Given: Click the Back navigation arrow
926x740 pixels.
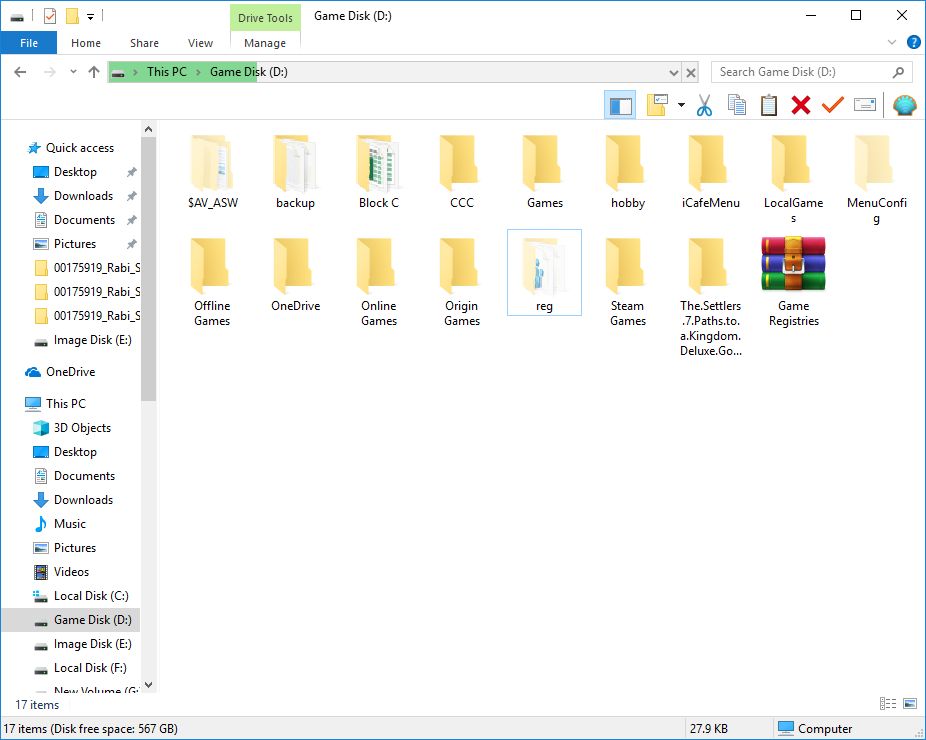Looking at the screenshot, I should [x=20, y=71].
